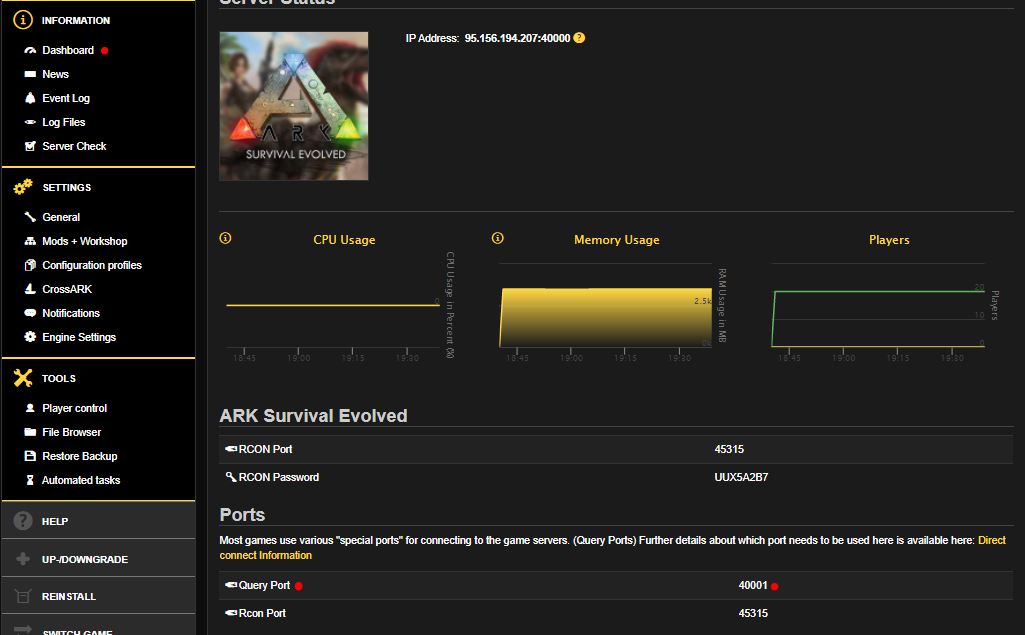Click the CPU Usage info icon
The width and height of the screenshot is (1025, 635).
pos(226,237)
